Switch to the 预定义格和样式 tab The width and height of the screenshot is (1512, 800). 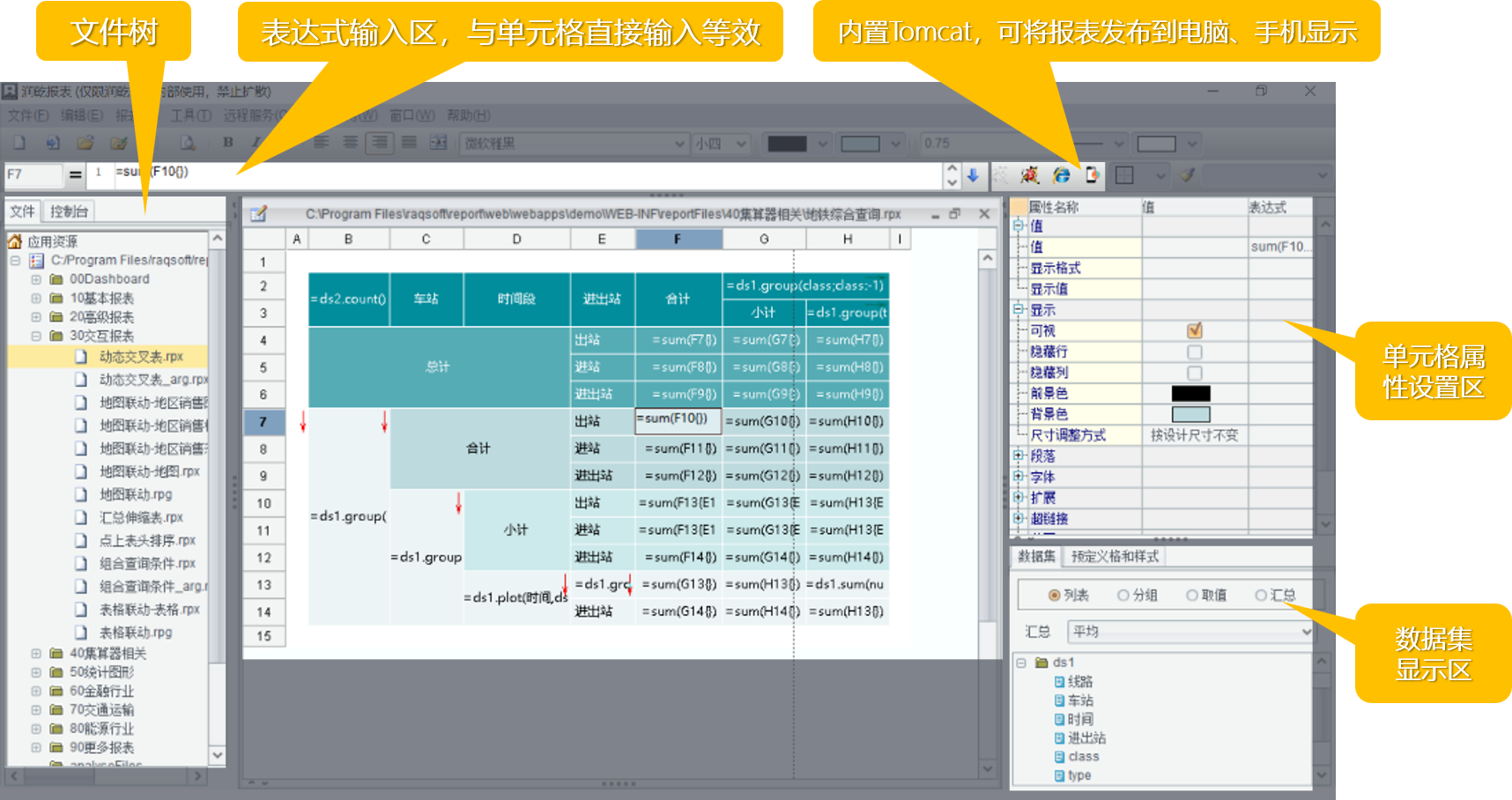[x=1115, y=557]
